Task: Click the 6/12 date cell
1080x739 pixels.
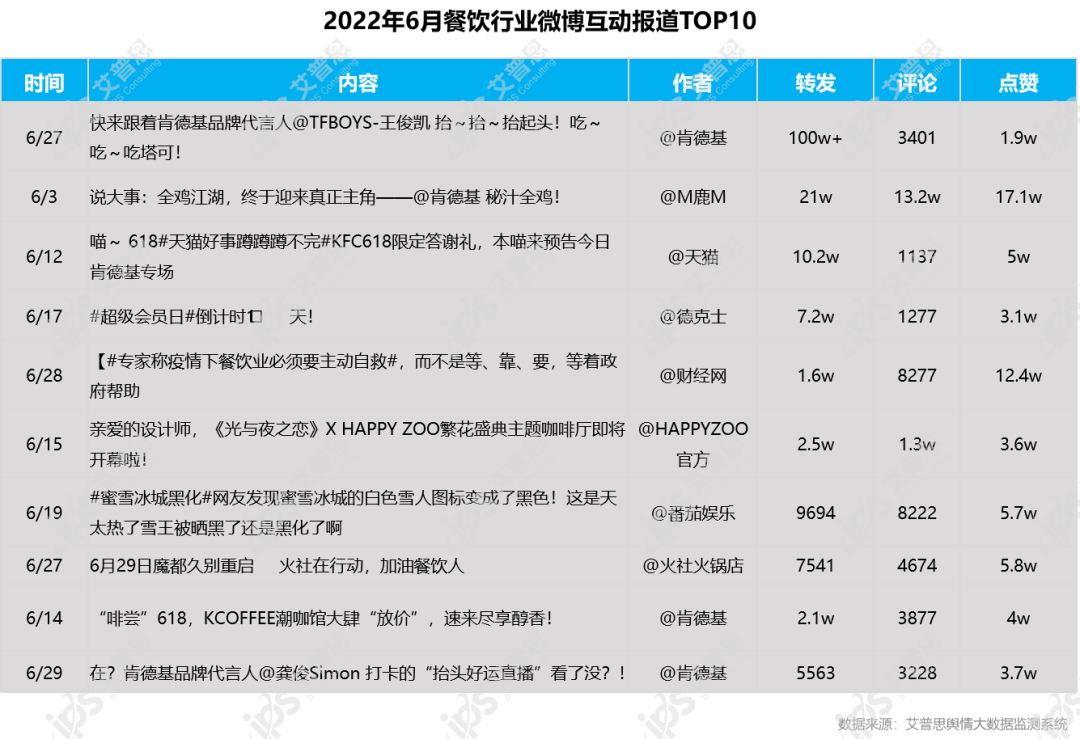Action: click(44, 257)
